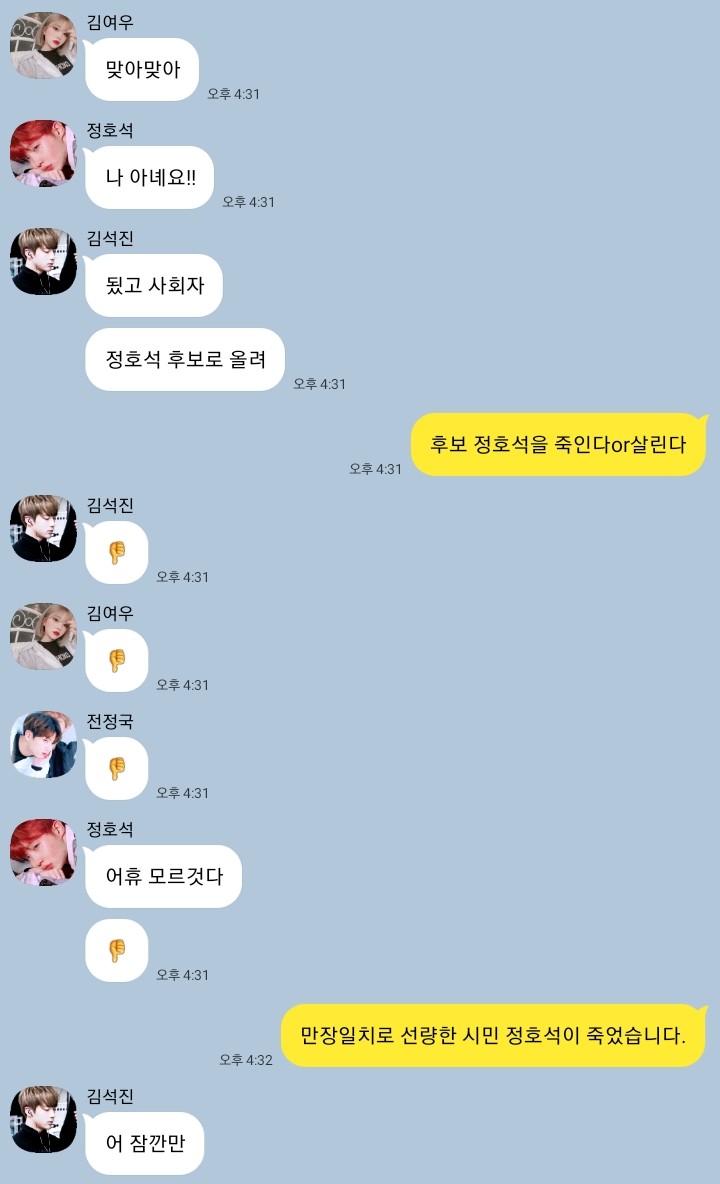Open 김여우's profile picture beside '맞아맞아' message
The height and width of the screenshot is (1184, 720).
pos(43,45)
